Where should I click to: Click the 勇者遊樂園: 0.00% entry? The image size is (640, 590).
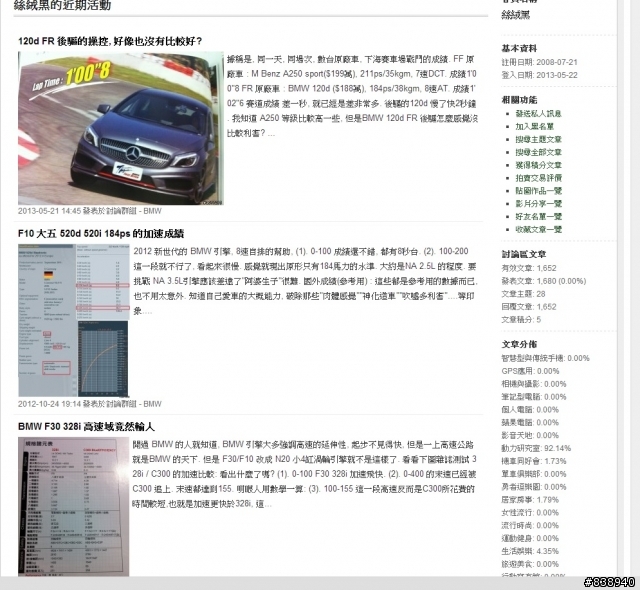coord(534,487)
